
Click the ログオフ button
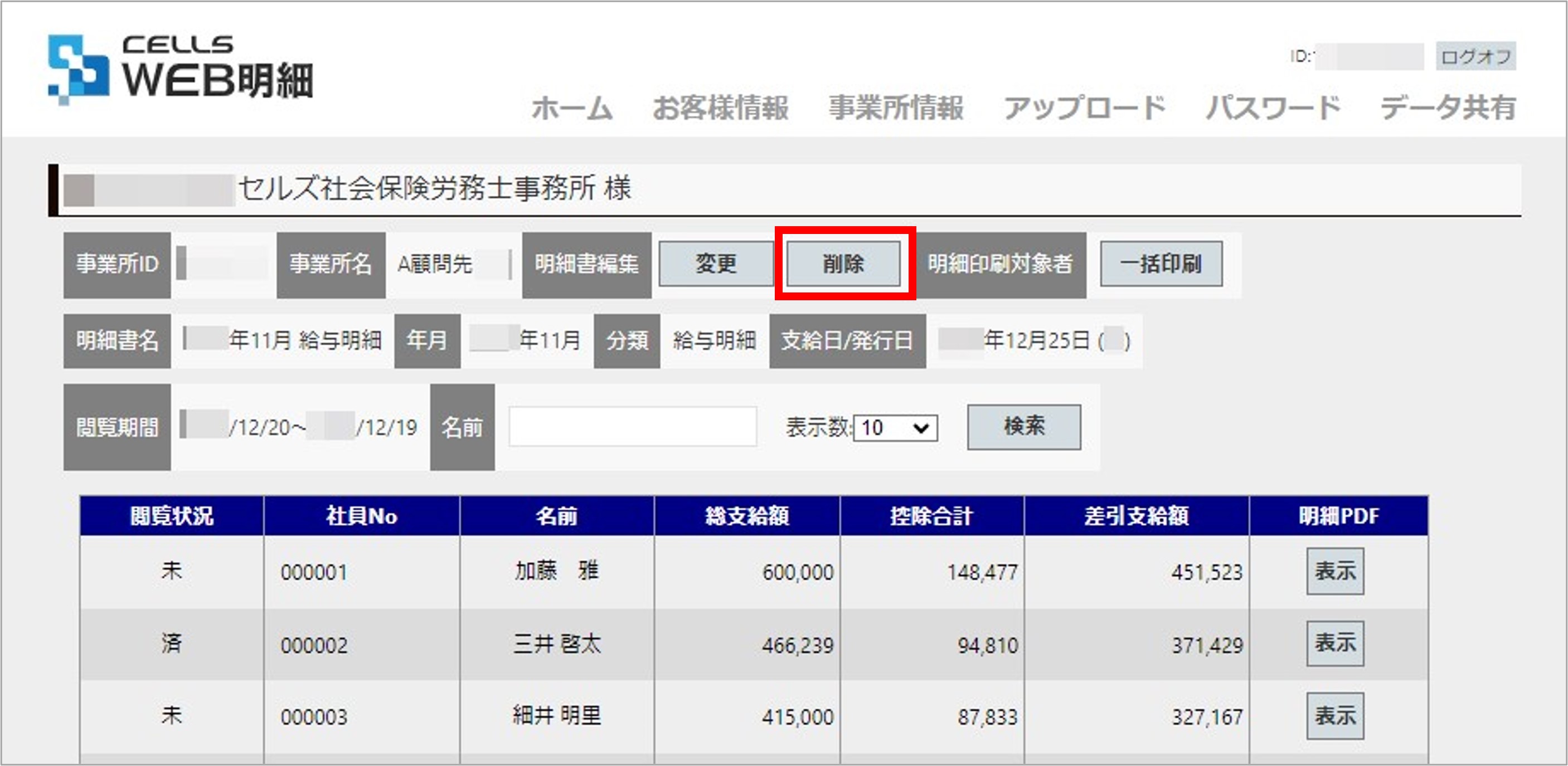coord(1475,57)
